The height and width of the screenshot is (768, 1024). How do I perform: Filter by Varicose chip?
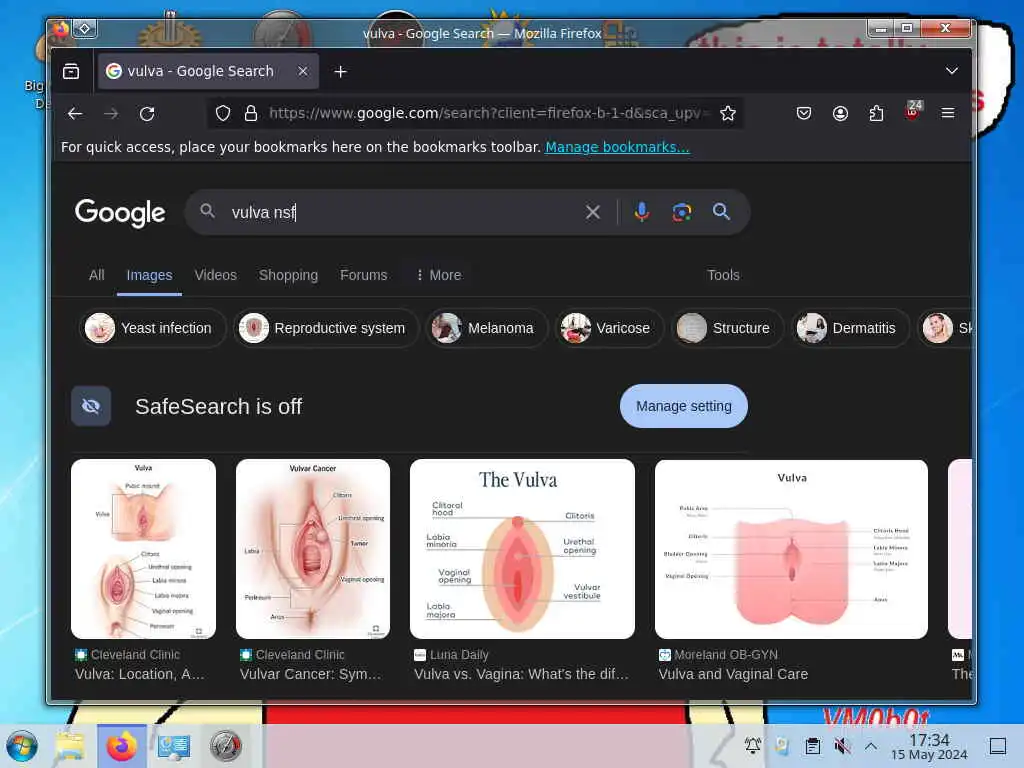(609, 328)
